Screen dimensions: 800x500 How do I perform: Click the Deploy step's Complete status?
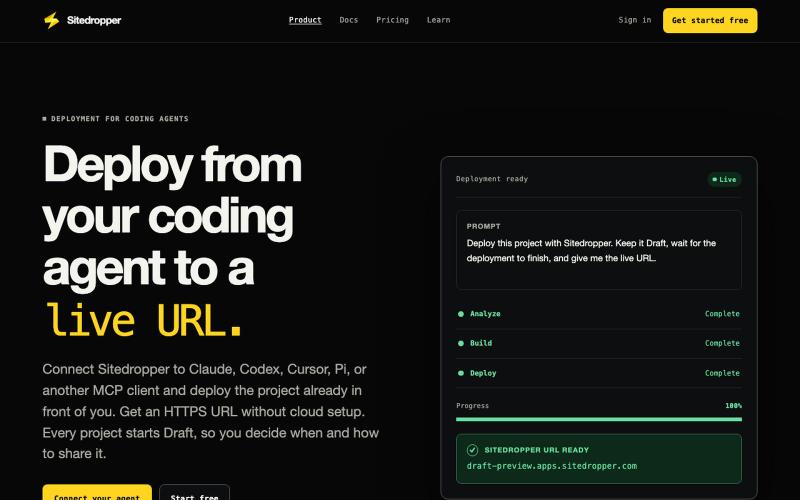(x=722, y=373)
